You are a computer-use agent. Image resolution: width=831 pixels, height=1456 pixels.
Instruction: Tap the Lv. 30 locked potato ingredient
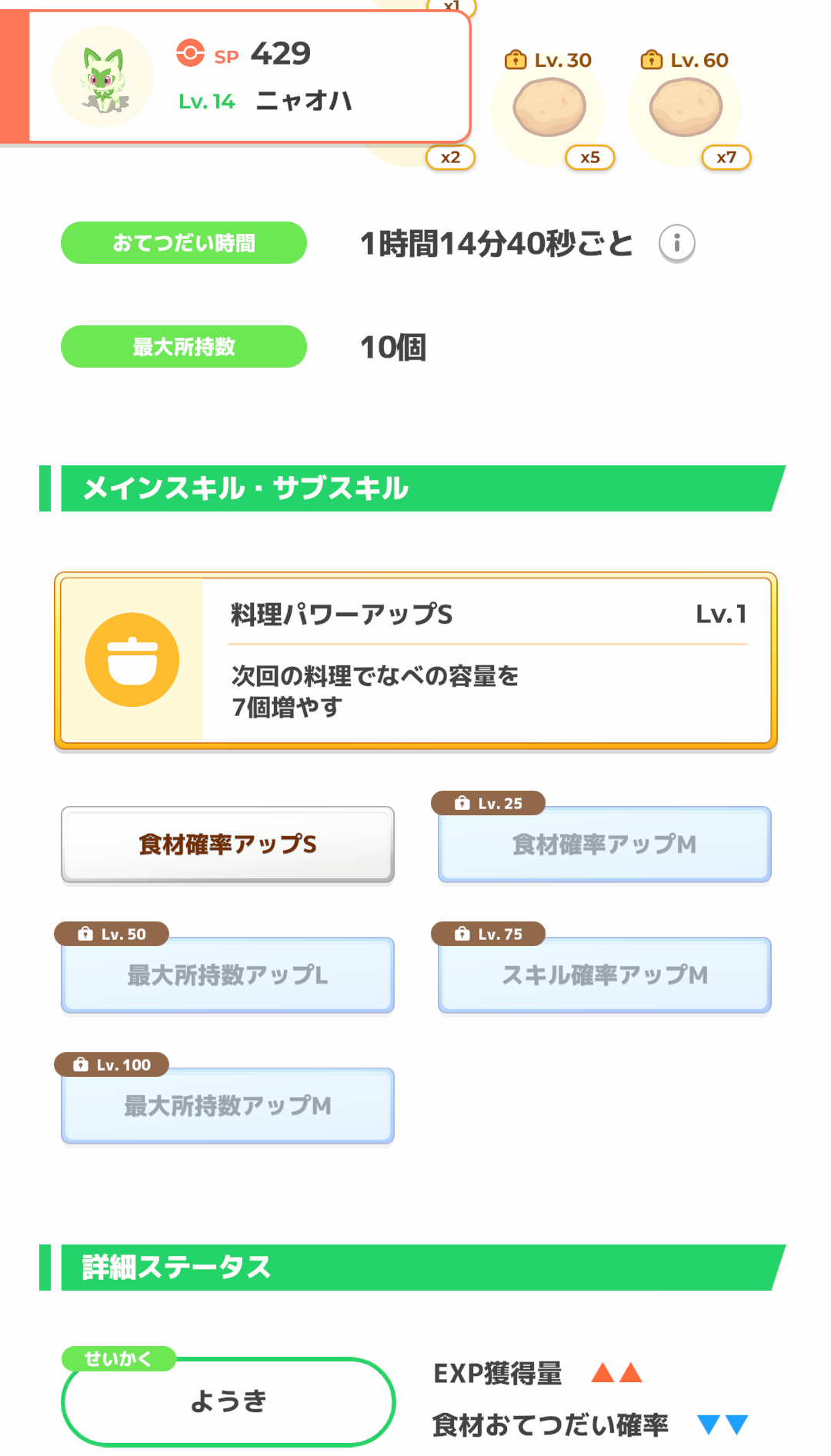[549, 108]
